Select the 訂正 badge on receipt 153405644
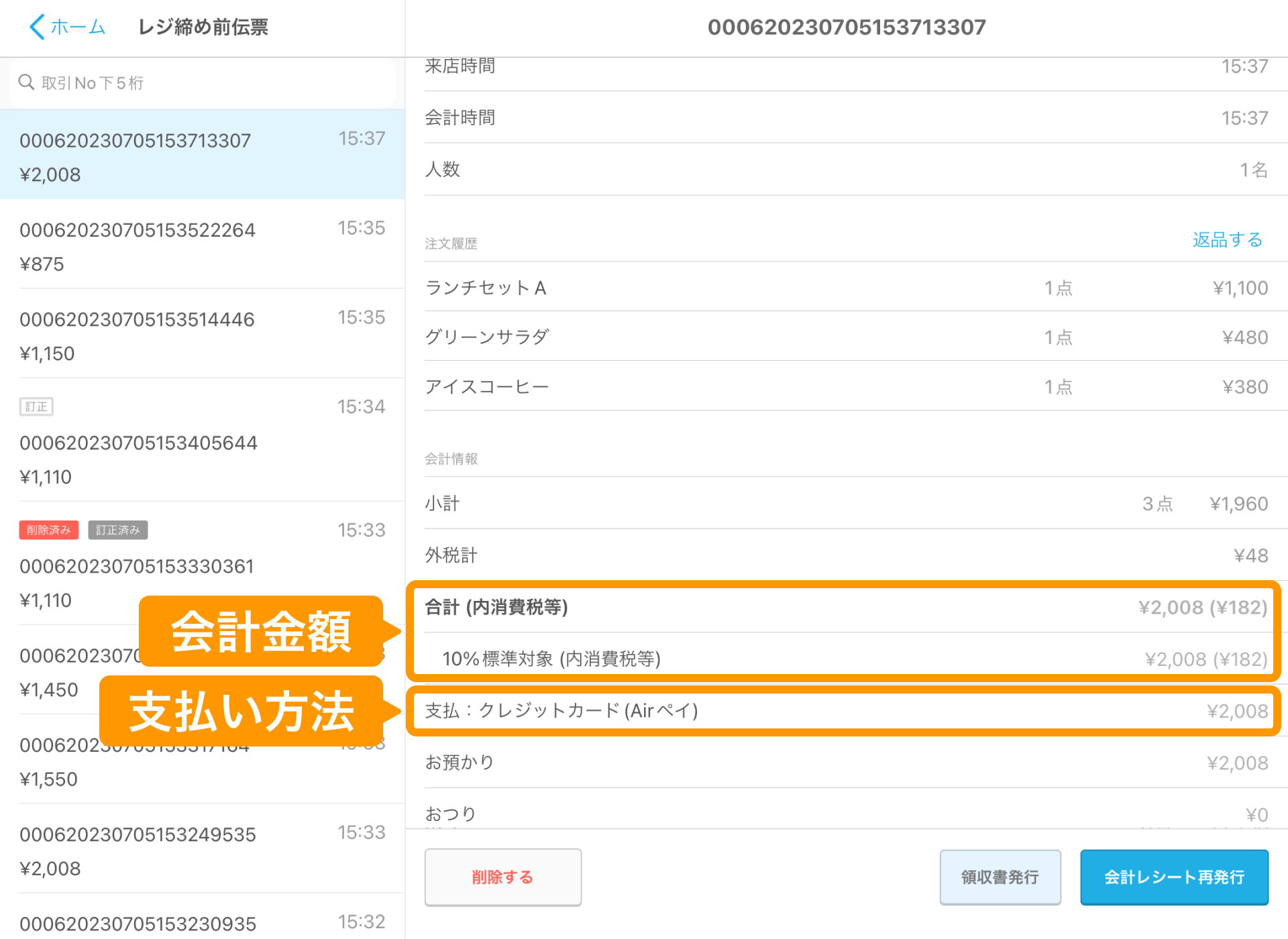 (36, 406)
